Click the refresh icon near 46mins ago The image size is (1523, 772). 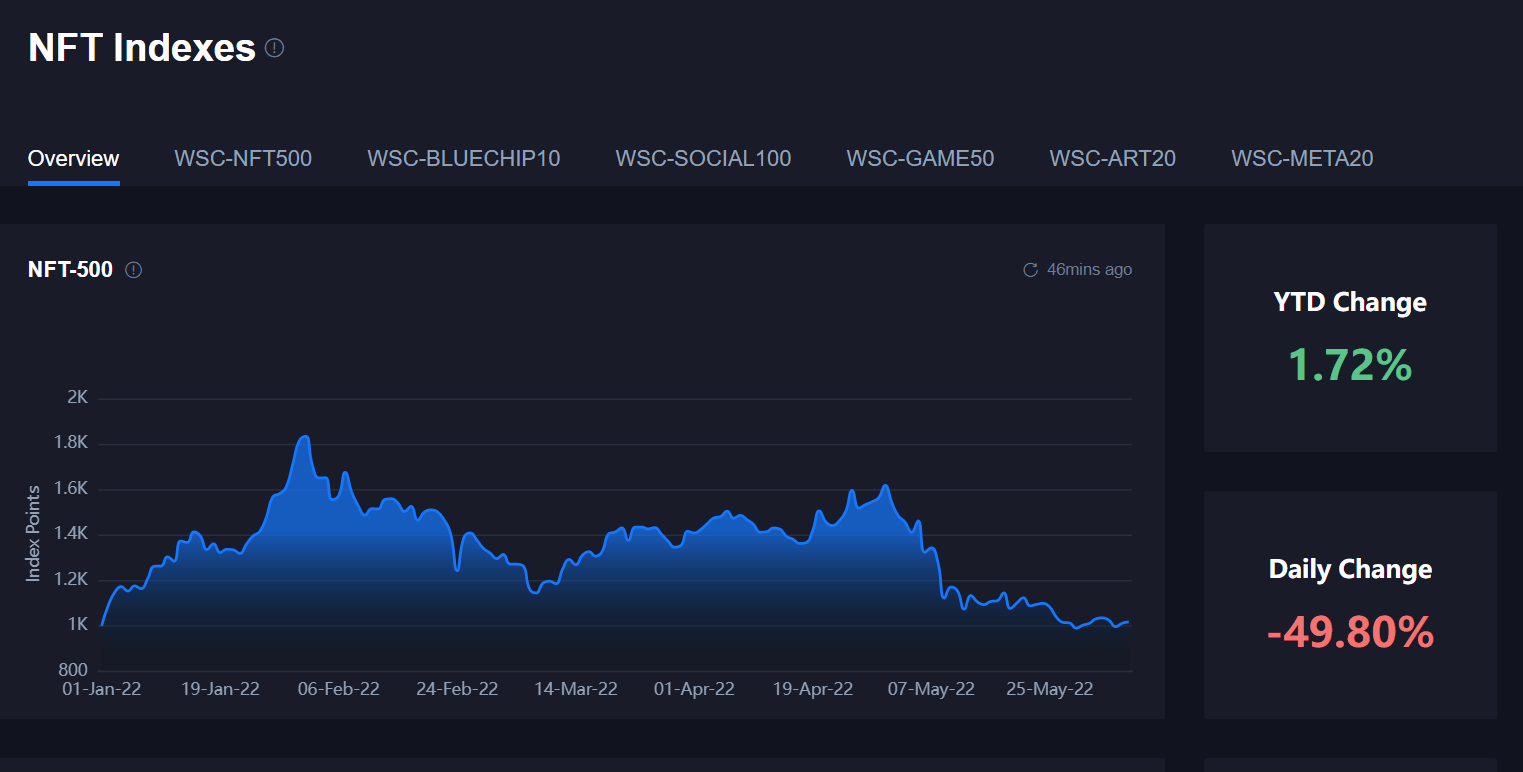pyautogui.click(x=1030, y=269)
